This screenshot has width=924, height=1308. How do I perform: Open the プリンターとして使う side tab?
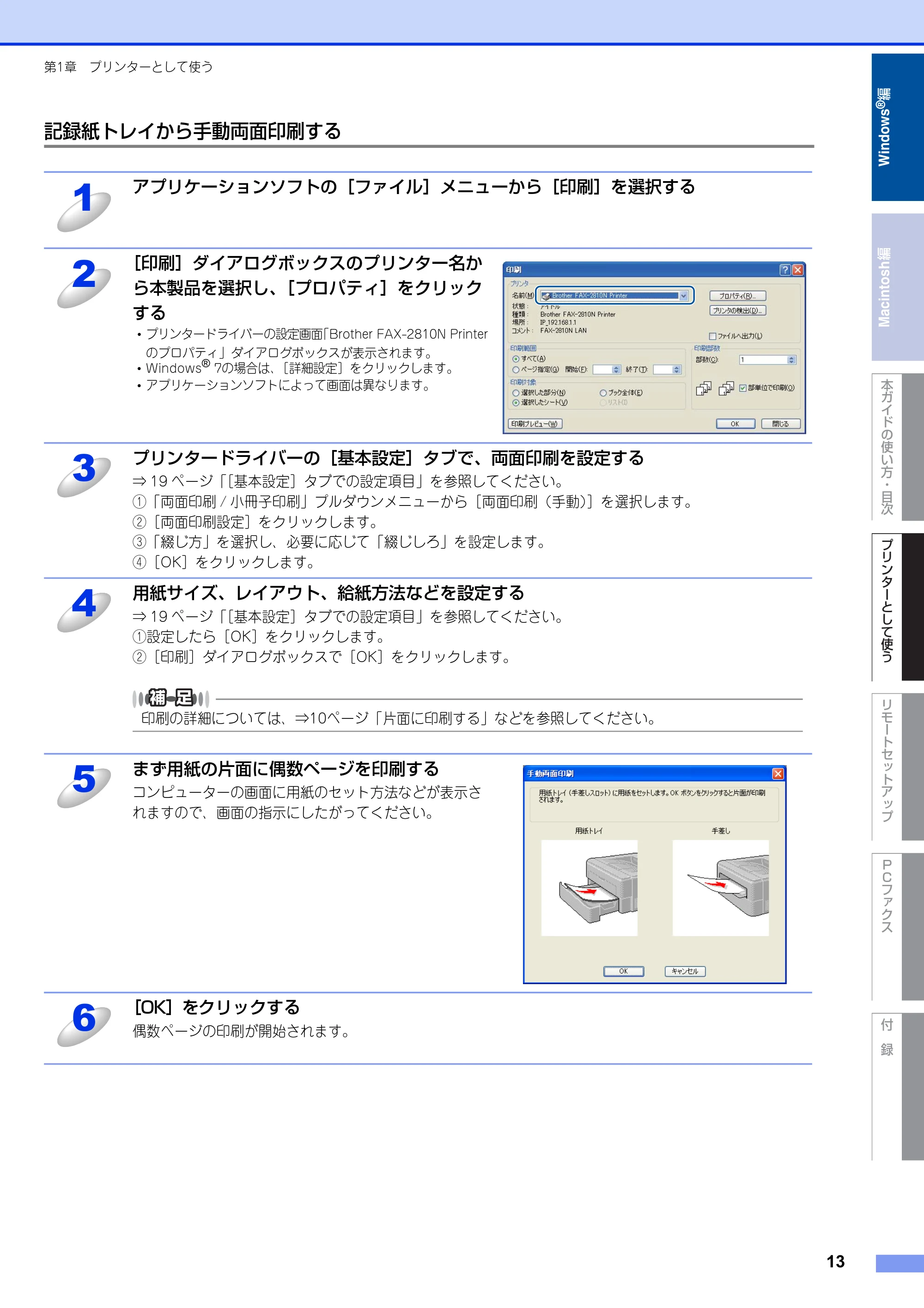click(898, 607)
